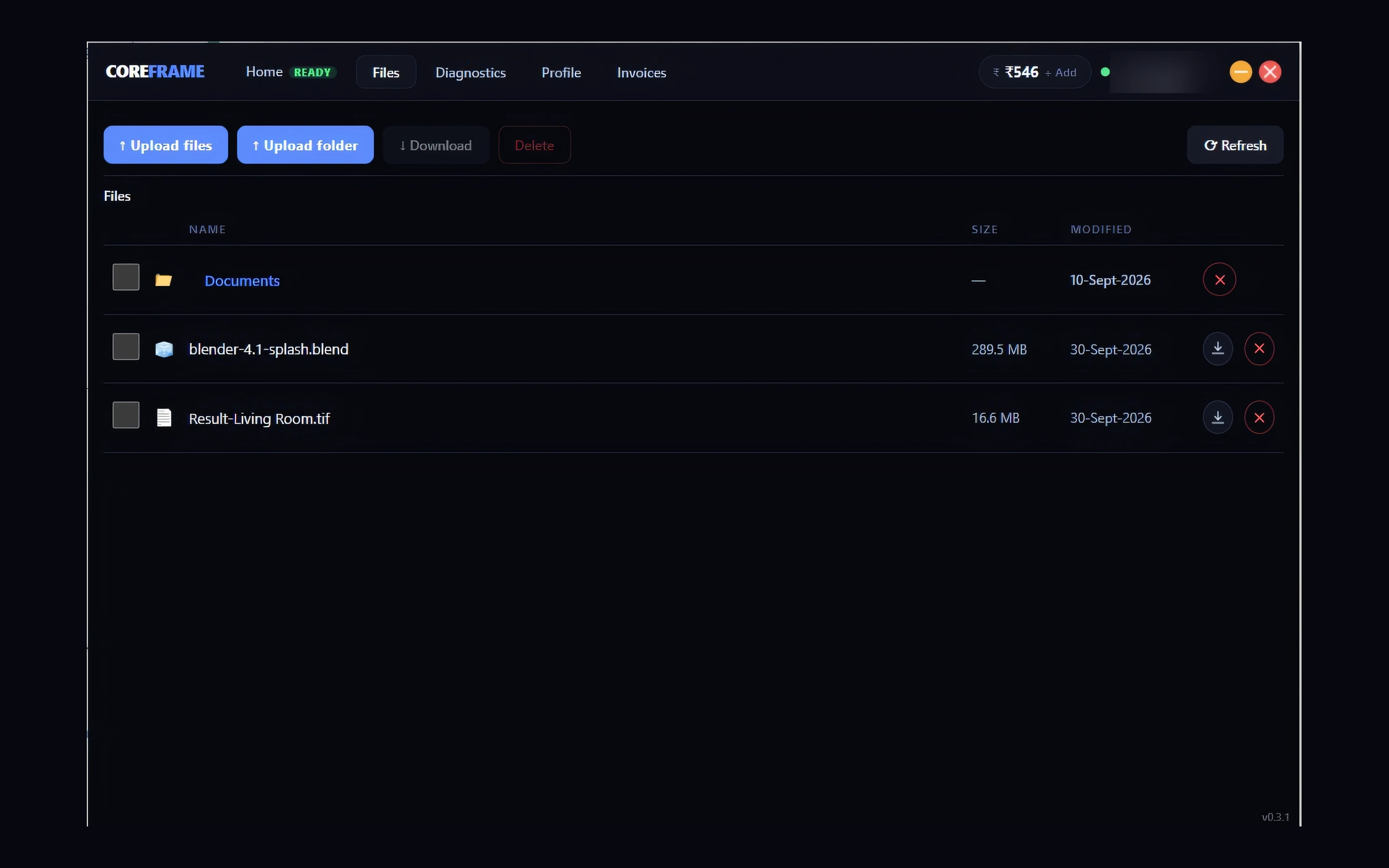This screenshot has height=868, width=1389.
Task: Click the COREFRAME logo
Action: pyautogui.click(x=155, y=72)
